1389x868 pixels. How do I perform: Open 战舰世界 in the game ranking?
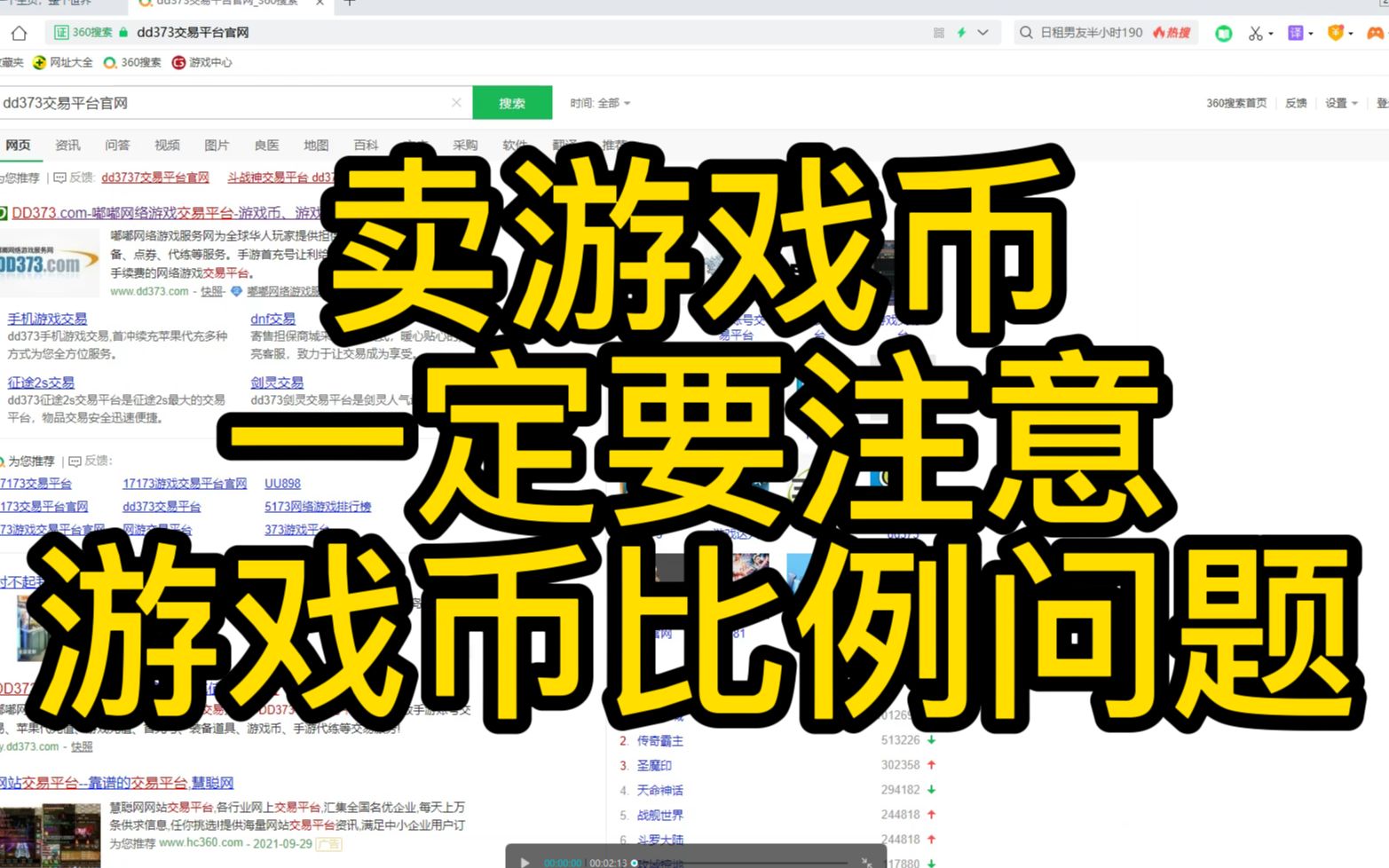[x=660, y=815]
